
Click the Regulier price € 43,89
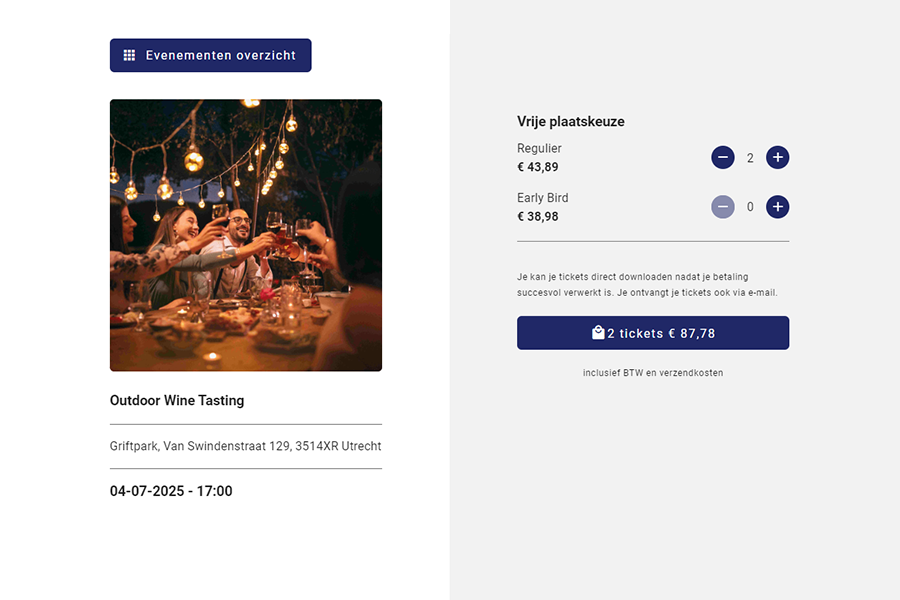coord(538,167)
